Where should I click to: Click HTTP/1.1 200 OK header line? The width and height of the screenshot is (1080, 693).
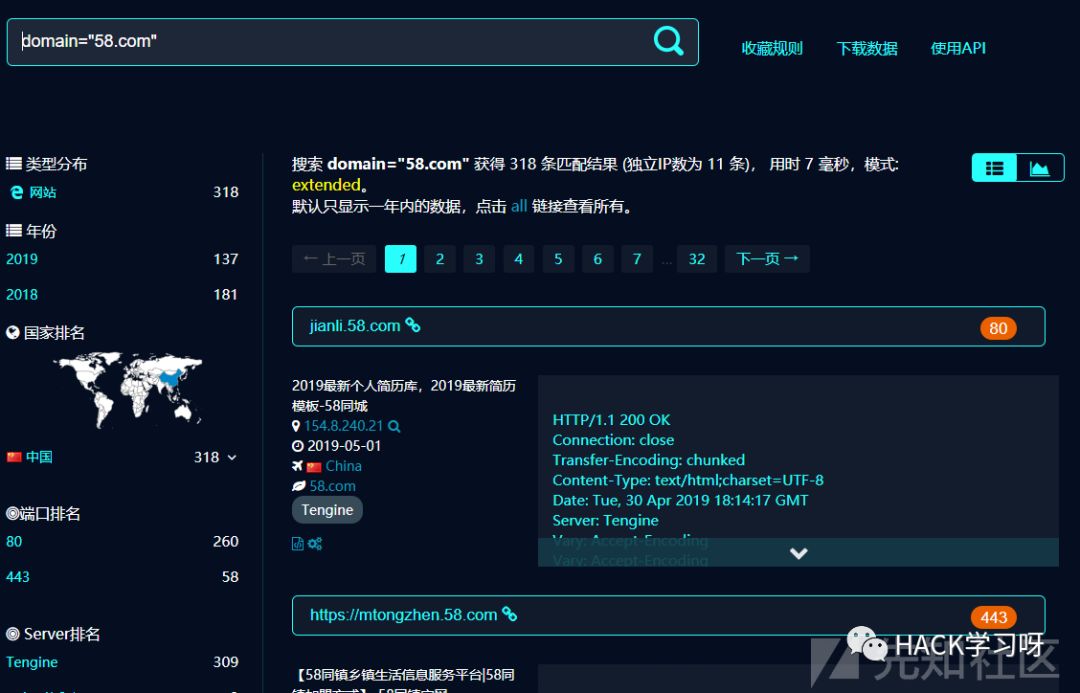611,420
